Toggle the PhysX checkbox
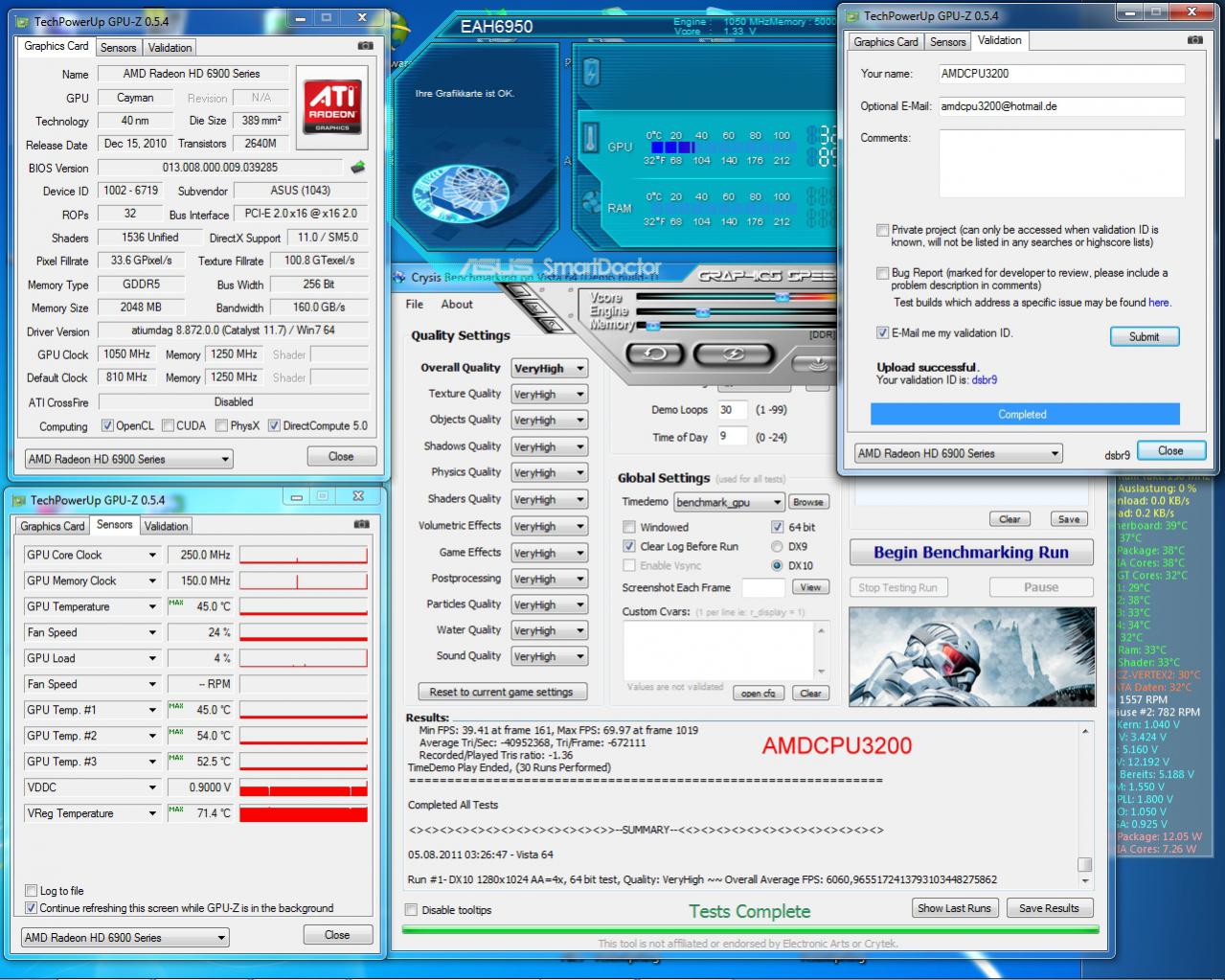This screenshot has height=980, width=1225. point(221,425)
